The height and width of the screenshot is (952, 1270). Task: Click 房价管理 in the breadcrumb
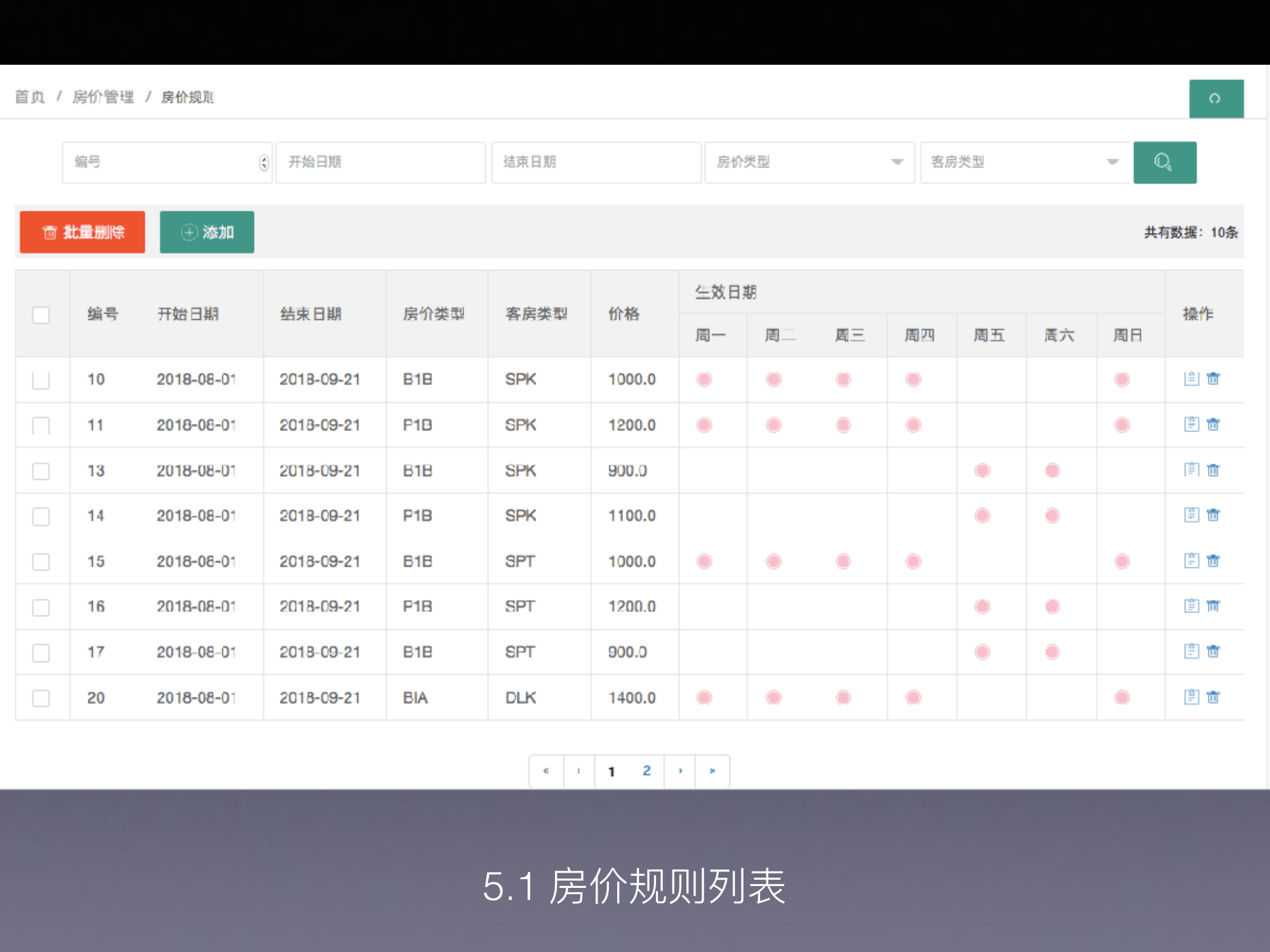click(x=103, y=97)
